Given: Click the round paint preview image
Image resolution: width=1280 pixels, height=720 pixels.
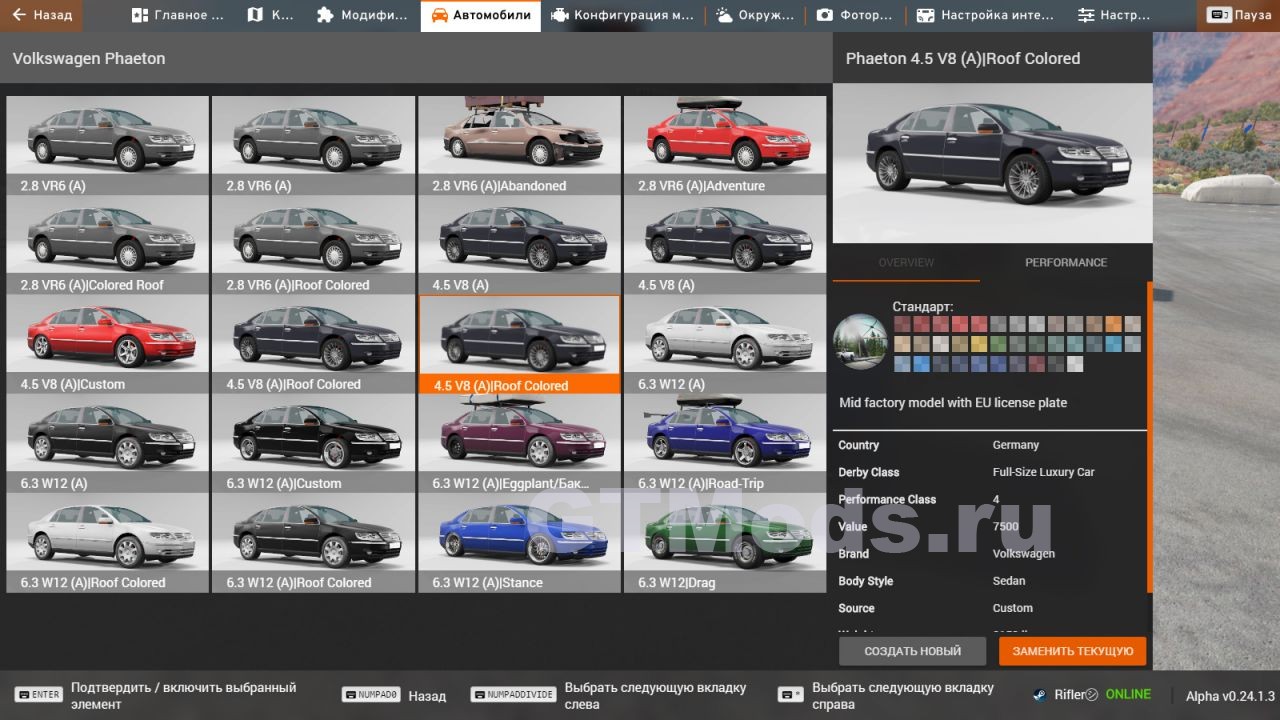Looking at the screenshot, I should 860,341.
